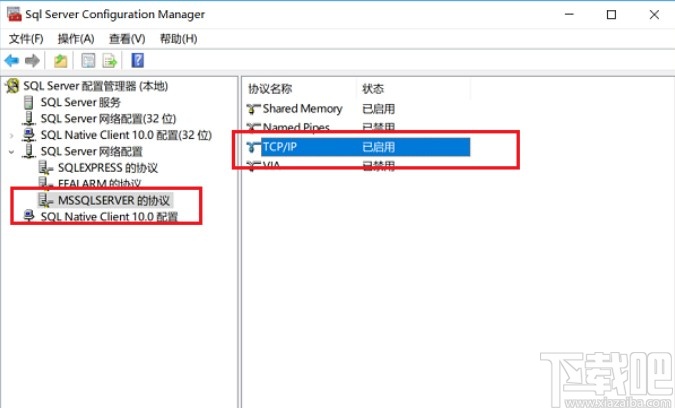Screen dimensions: 675x408
Task: Open the 帮助(H) menu
Action: (177, 38)
